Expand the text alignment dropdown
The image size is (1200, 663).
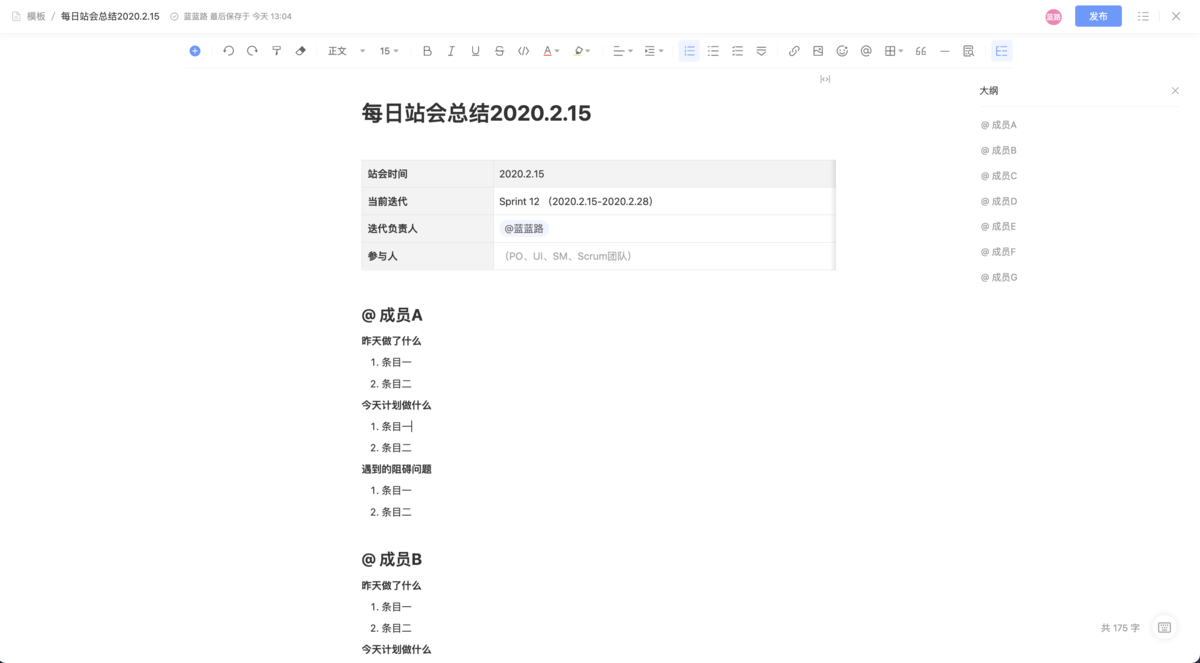[x=622, y=51]
